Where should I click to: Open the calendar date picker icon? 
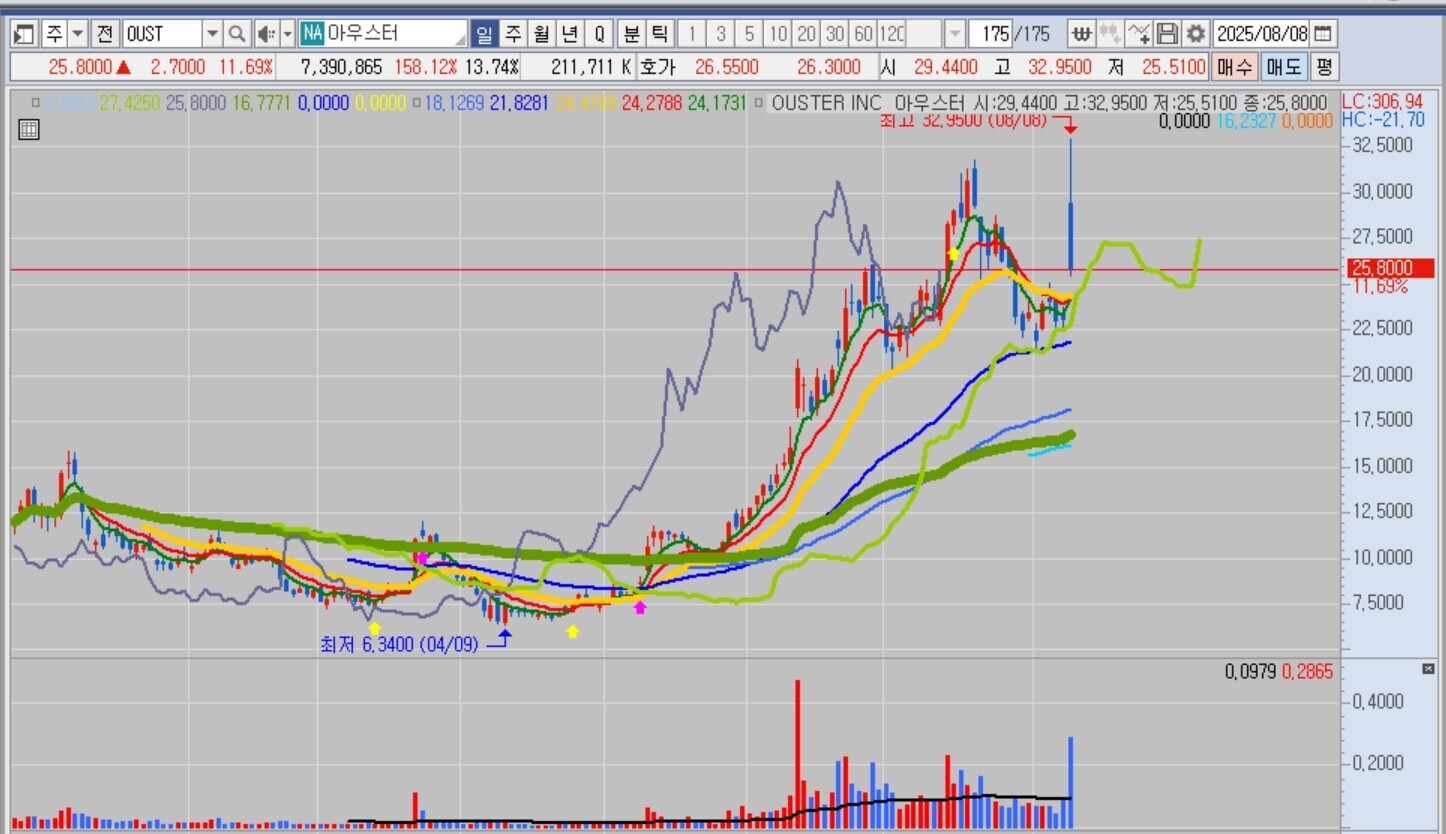[1322, 34]
